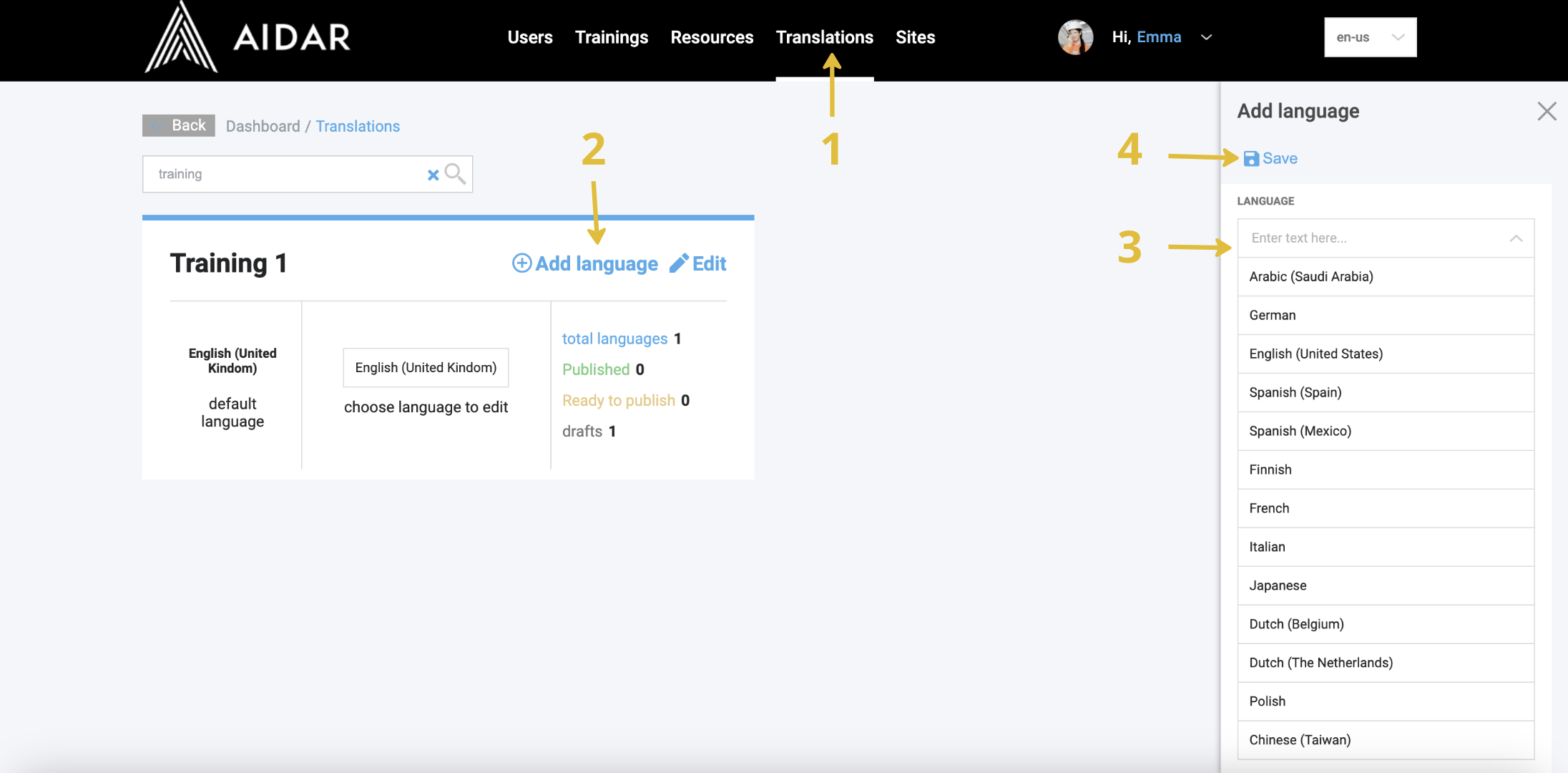Click Edit for Training 1
This screenshot has width=1568, height=773.
click(x=697, y=263)
